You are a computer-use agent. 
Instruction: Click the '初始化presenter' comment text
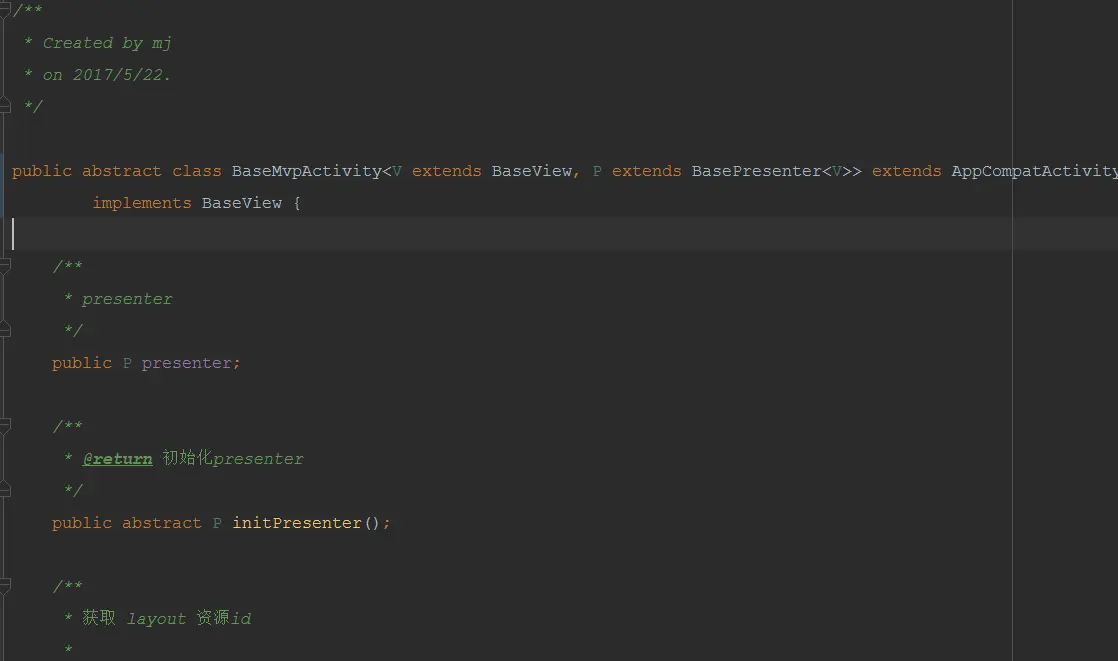click(x=233, y=458)
